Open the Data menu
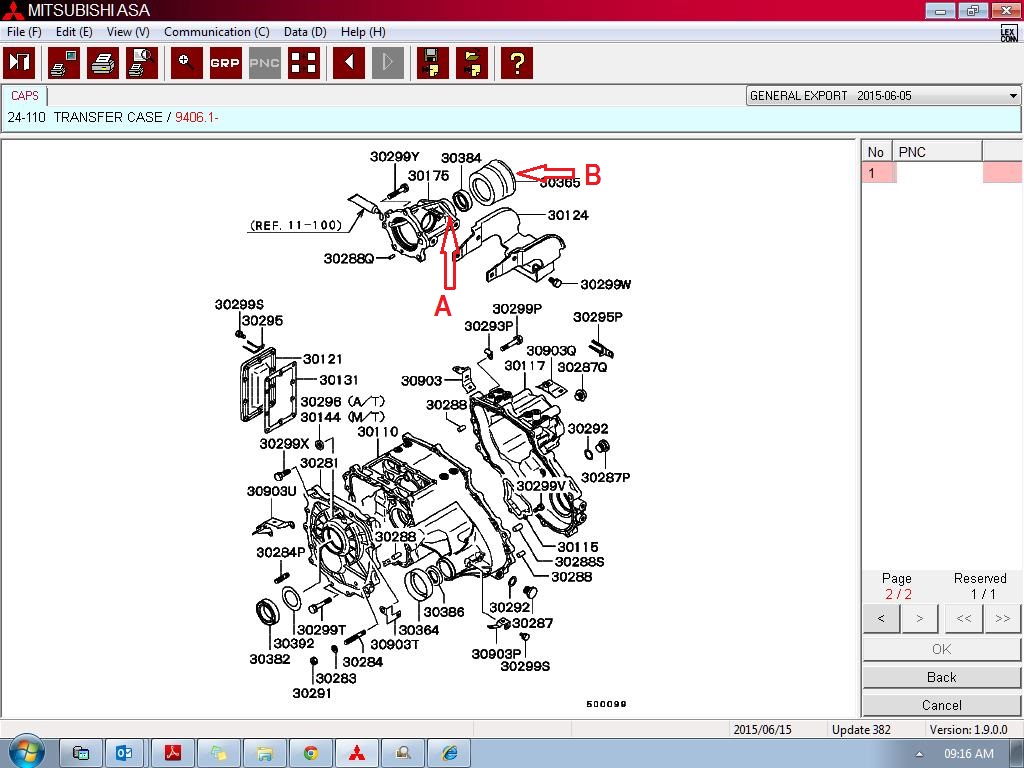The height and width of the screenshot is (768, 1024). coord(305,32)
